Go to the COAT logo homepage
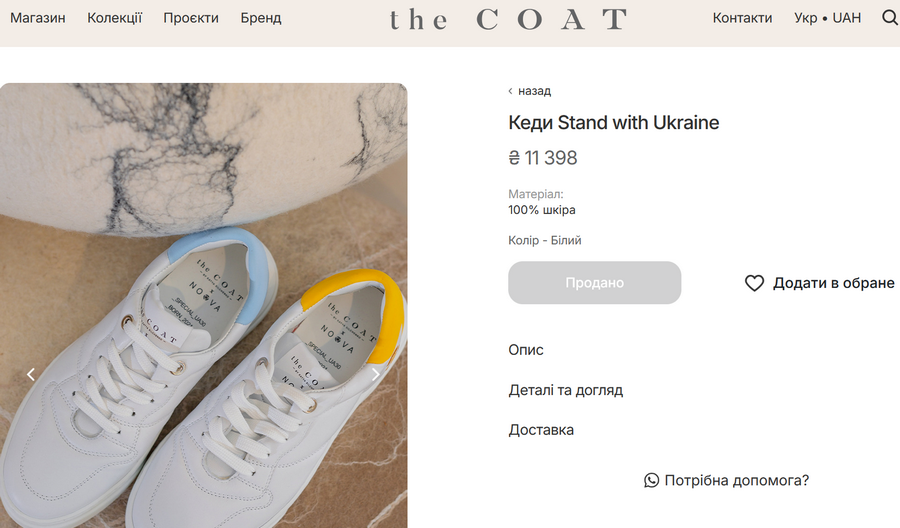Viewport: 900px width, 528px height. click(x=508, y=19)
